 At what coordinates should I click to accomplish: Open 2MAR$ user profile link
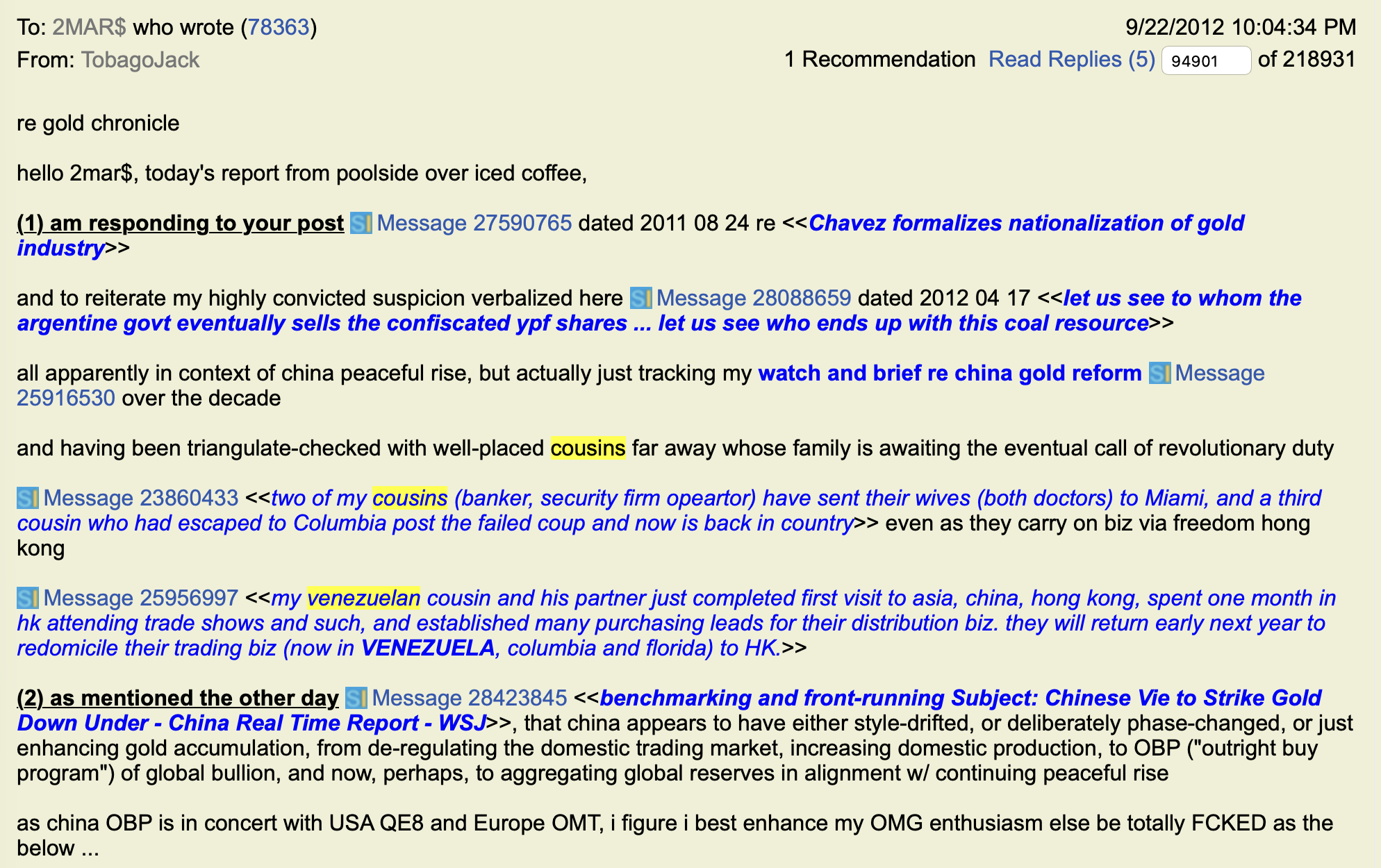coord(89,27)
